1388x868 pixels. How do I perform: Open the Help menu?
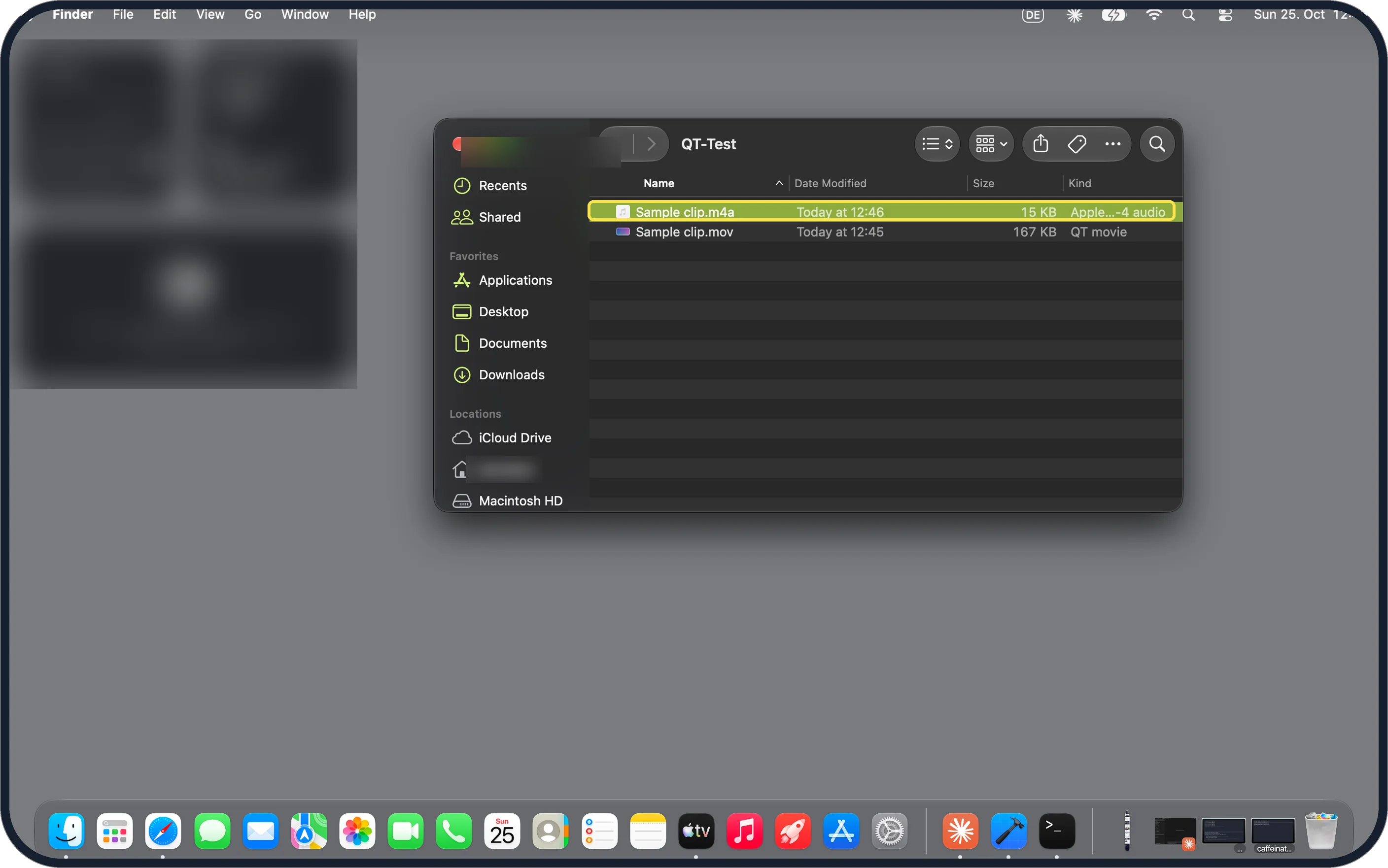pyautogui.click(x=362, y=14)
